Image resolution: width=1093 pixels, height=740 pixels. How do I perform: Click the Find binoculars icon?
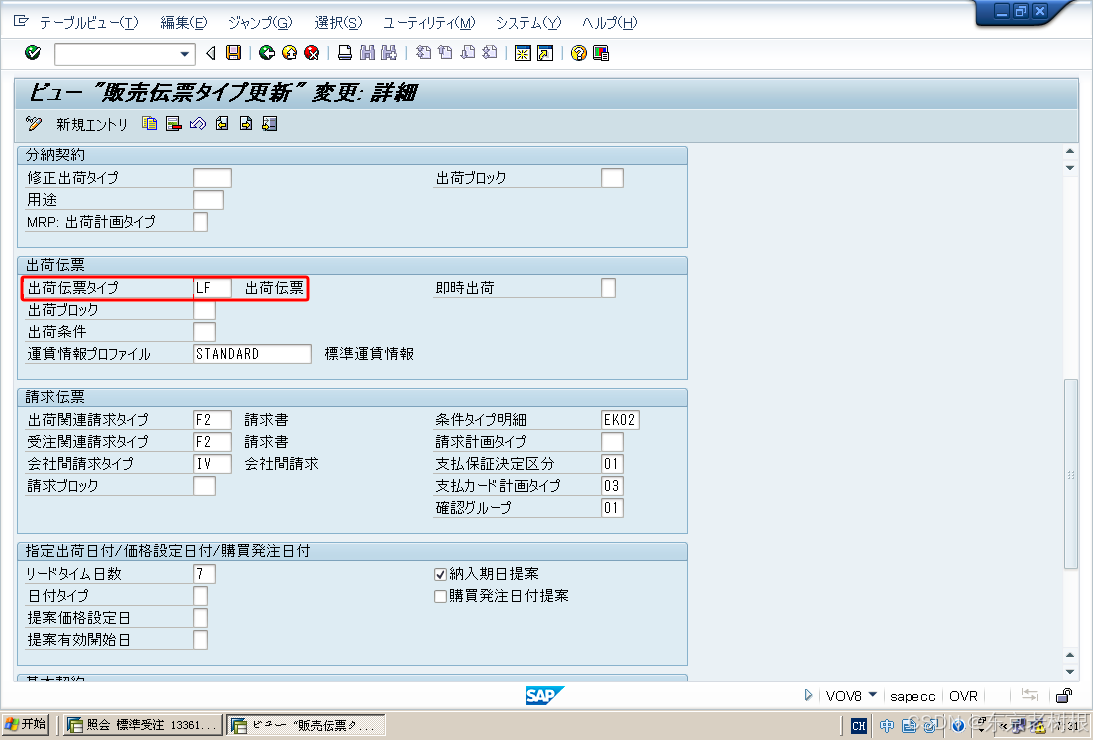367,53
